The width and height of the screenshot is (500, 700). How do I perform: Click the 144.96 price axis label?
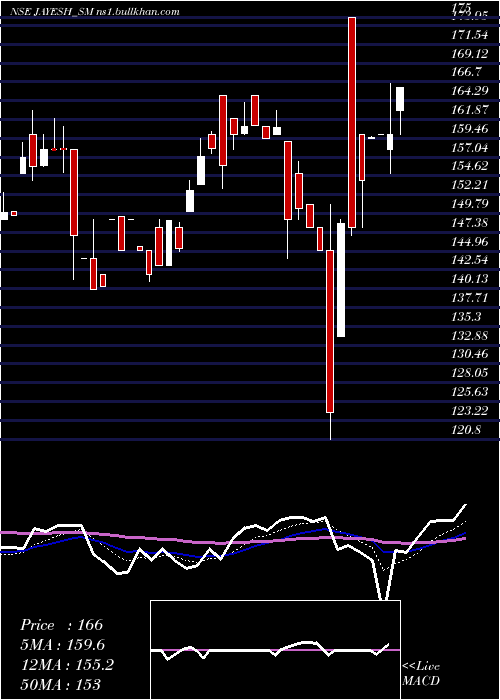(469, 242)
